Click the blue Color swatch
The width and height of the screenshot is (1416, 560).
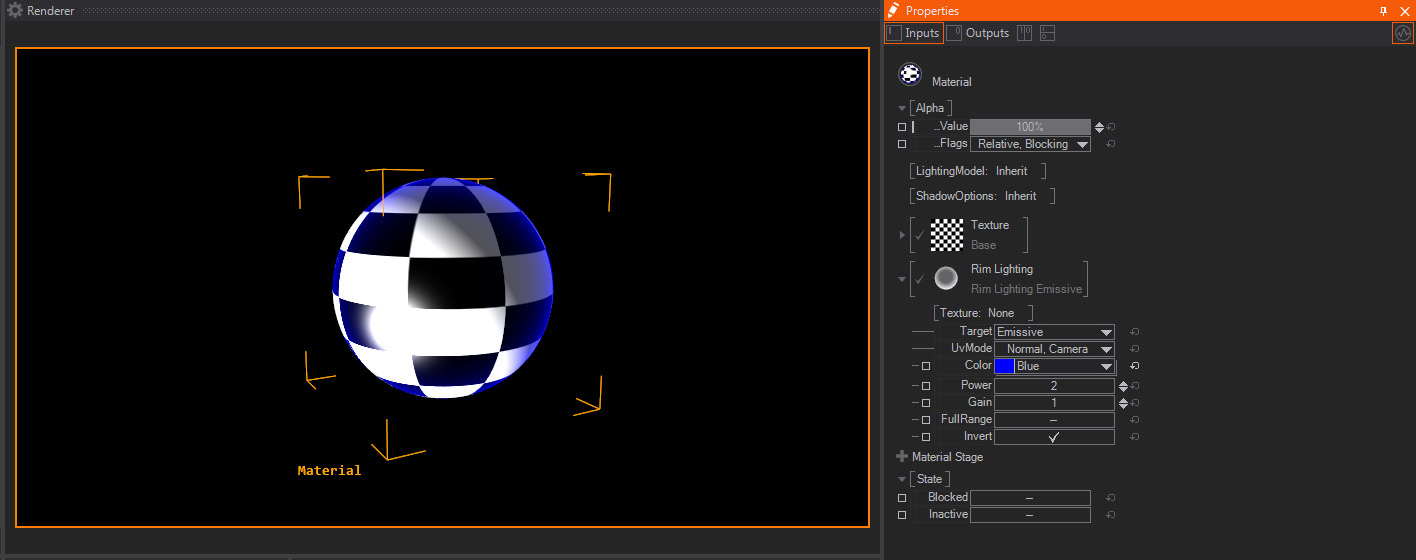[1005, 366]
